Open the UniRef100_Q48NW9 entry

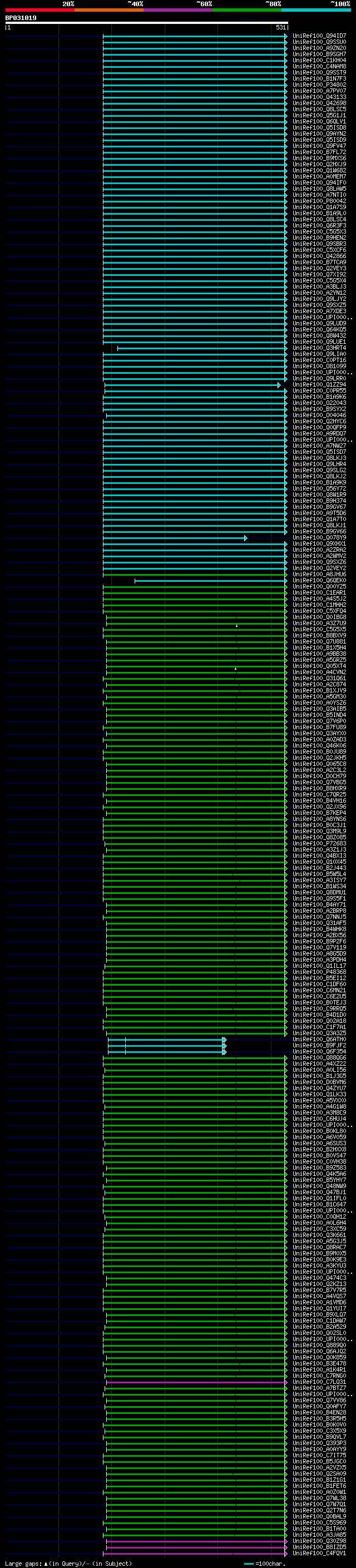tap(319, 1186)
